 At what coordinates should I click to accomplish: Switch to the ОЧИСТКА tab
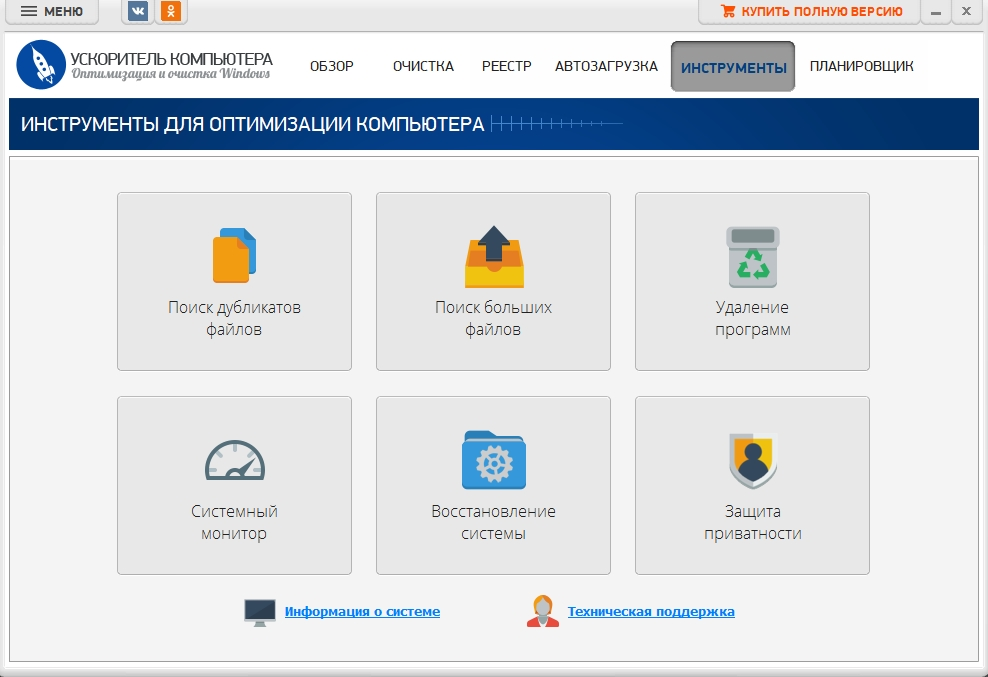(423, 66)
